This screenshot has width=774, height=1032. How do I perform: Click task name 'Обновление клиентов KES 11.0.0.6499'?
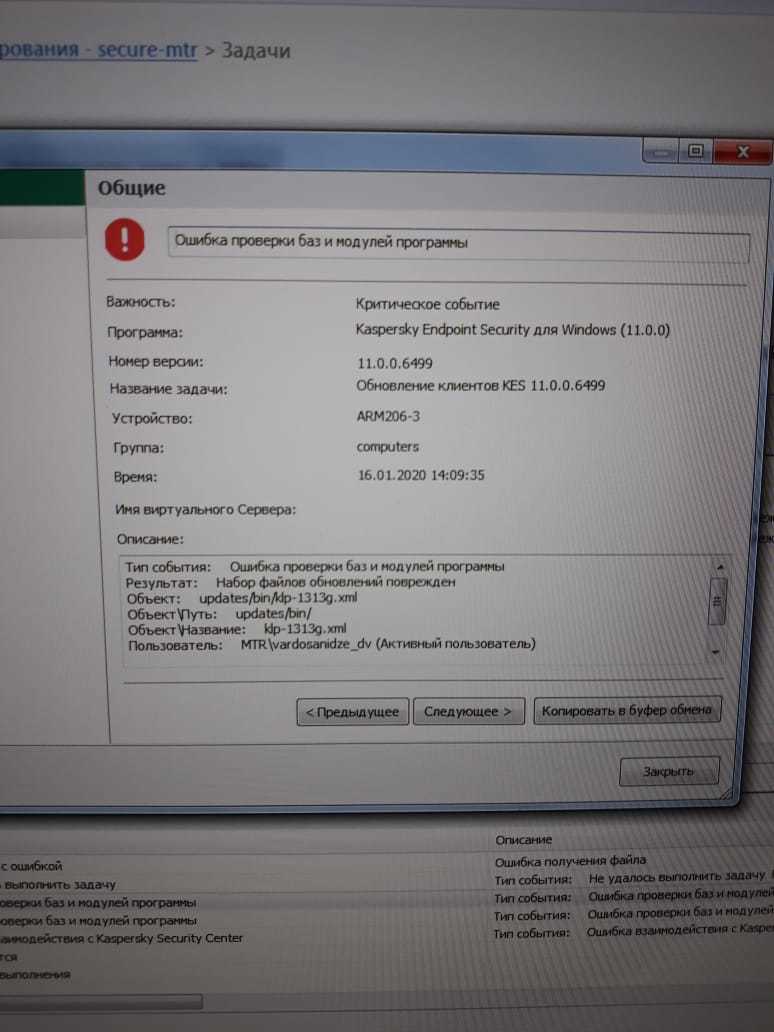pyautogui.click(x=480, y=385)
